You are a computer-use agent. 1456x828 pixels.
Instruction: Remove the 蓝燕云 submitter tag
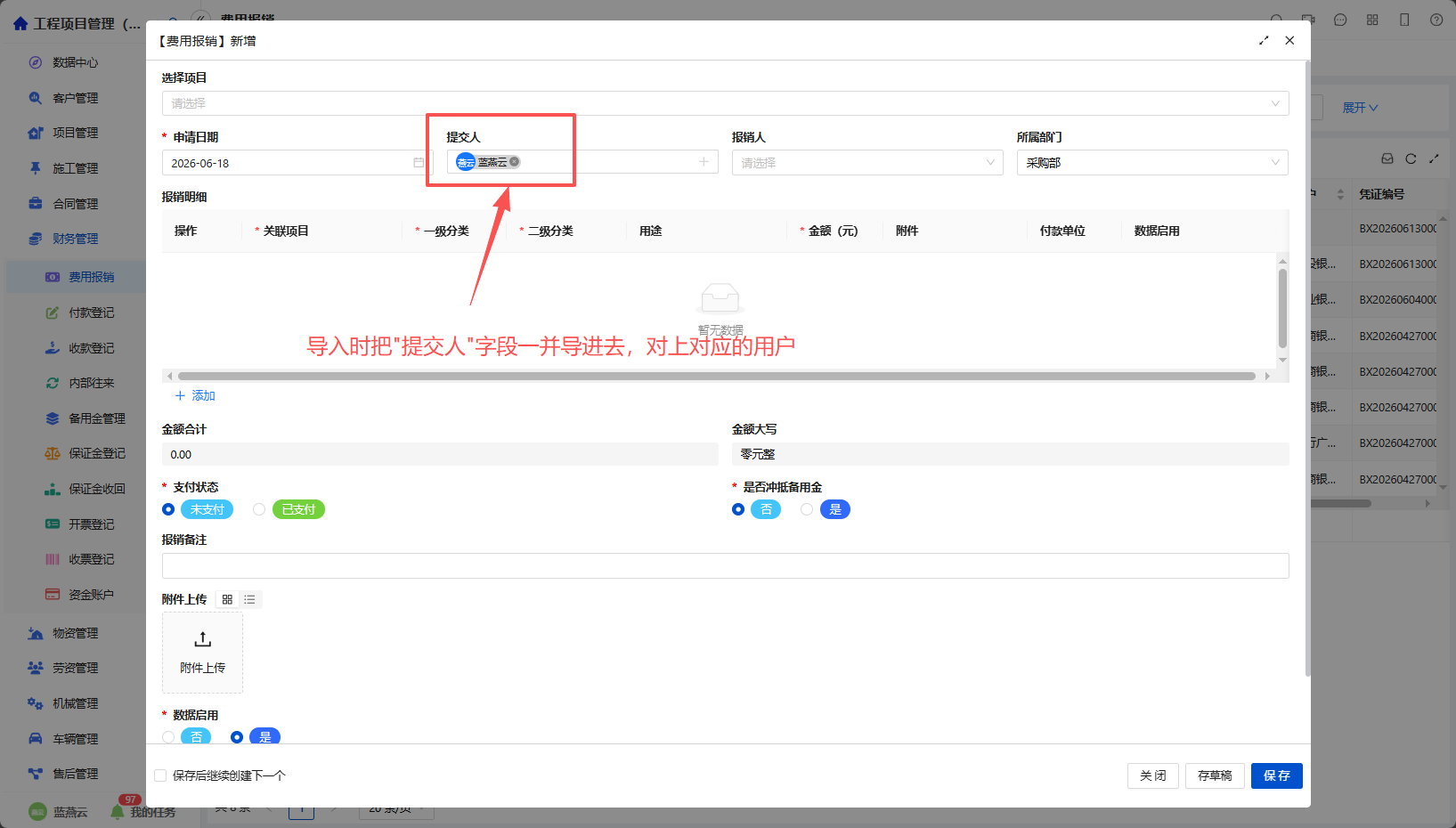[515, 162]
